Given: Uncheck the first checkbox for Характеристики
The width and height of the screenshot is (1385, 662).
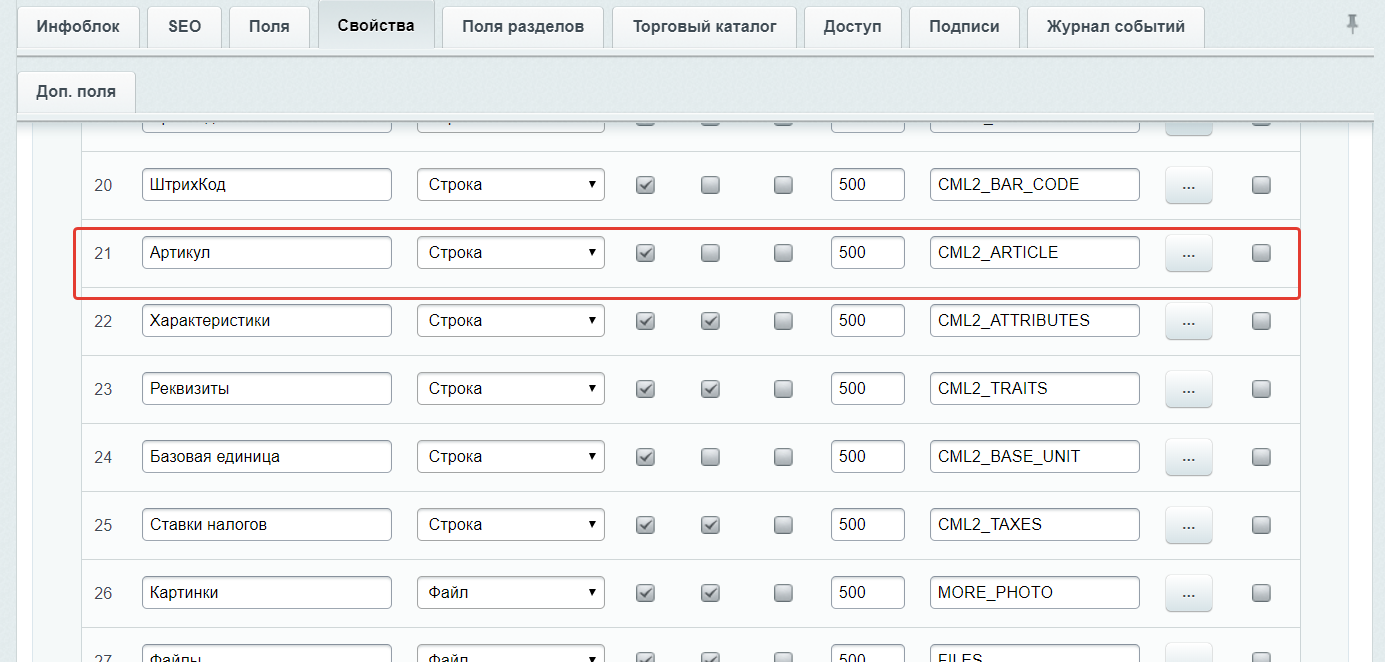Looking at the screenshot, I should point(645,320).
